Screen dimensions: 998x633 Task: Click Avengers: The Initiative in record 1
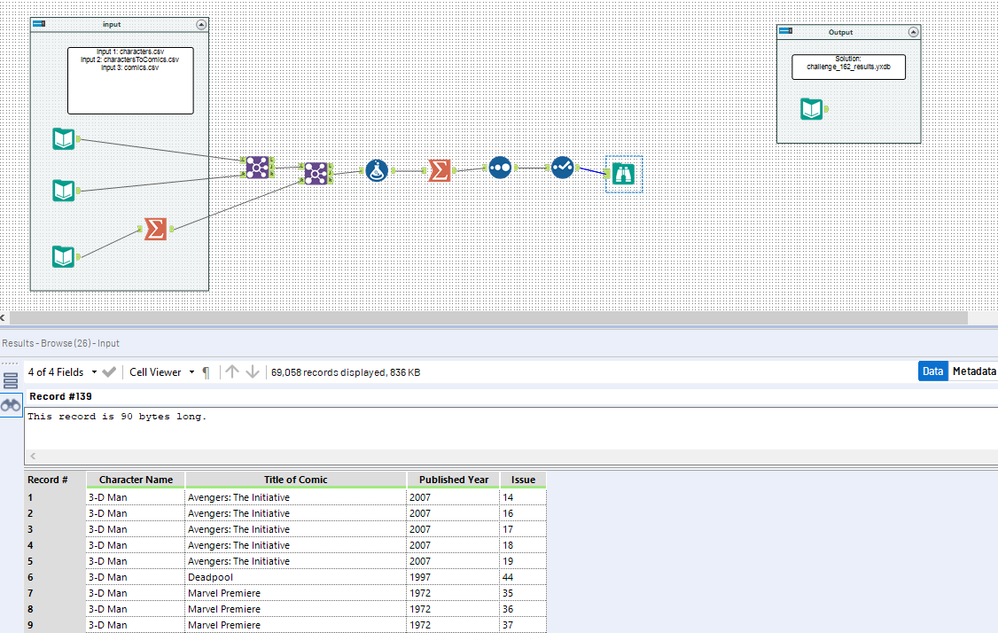tap(295, 497)
